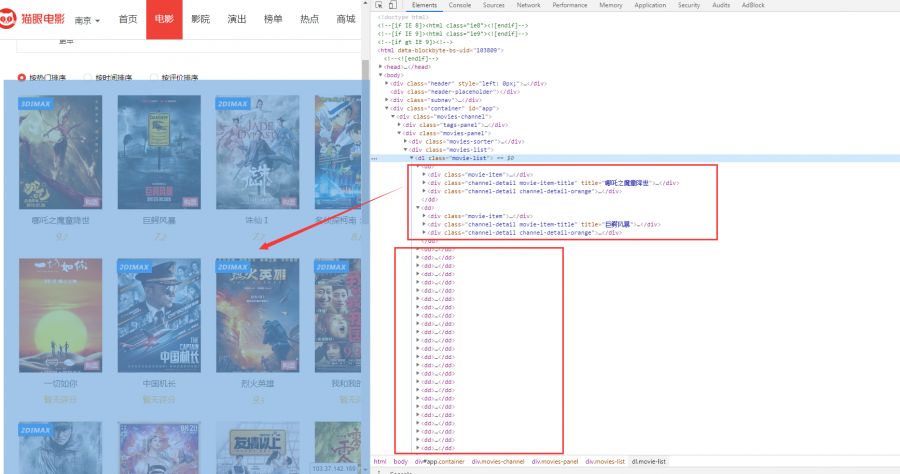Screen dimensions: 900x474
Task: Open the 商城 navigation item
Action: pyautogui.click(x=346, y=19)
